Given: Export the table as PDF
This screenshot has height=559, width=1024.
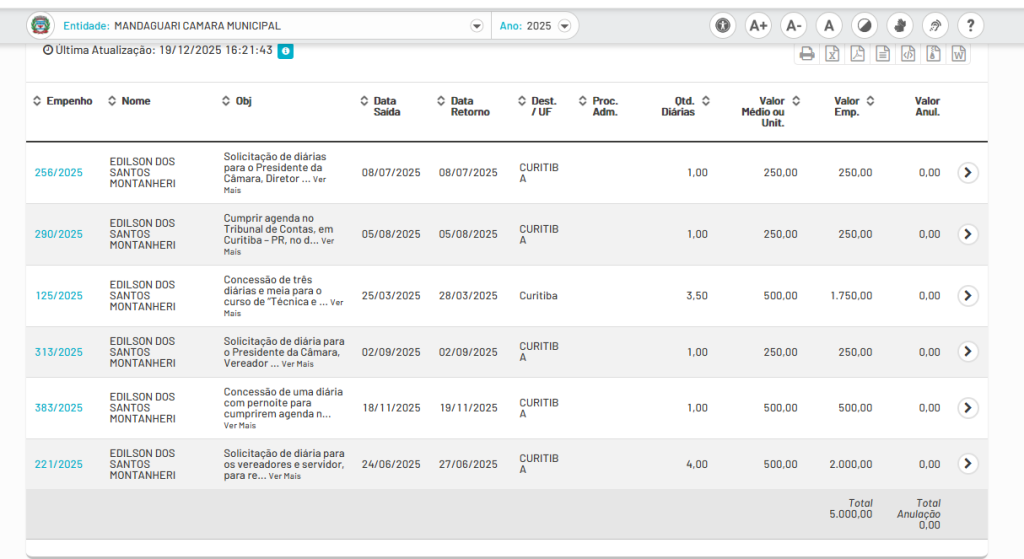Looking at the screenshot, I should pyautogui.click(x=857, y=55).
